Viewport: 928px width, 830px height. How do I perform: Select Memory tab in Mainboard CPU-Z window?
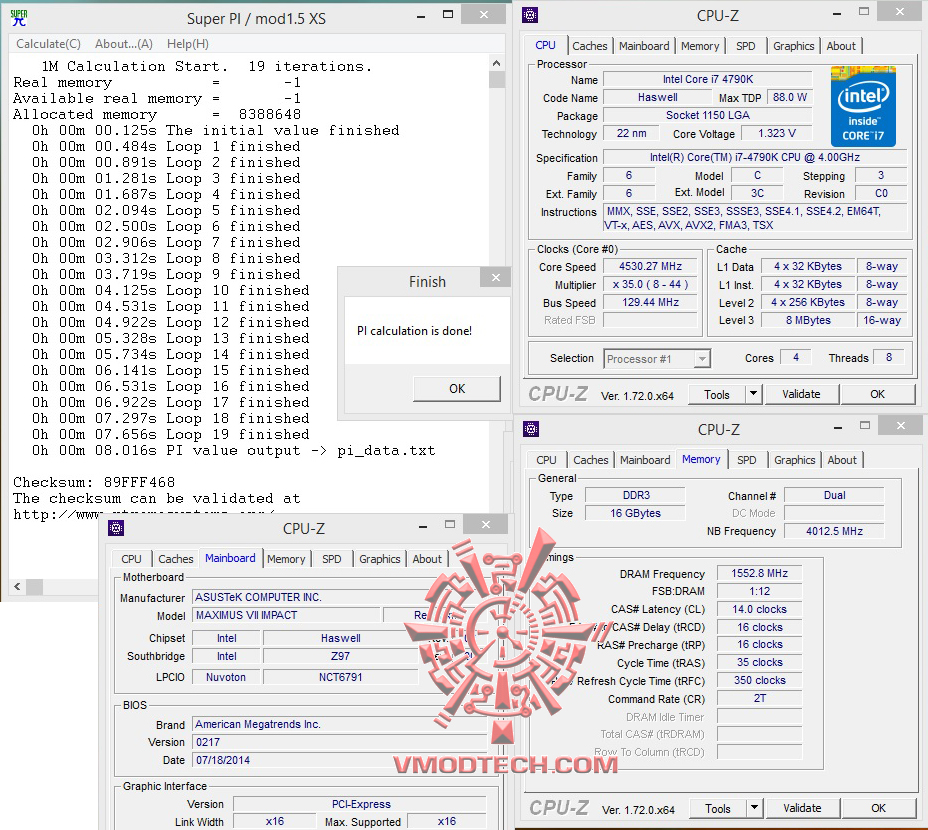[286, 559]
